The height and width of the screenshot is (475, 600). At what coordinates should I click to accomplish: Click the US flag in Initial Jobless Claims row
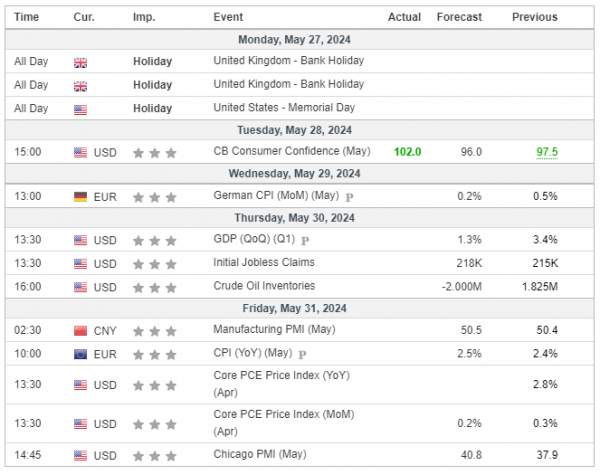(x=80, y=264)
